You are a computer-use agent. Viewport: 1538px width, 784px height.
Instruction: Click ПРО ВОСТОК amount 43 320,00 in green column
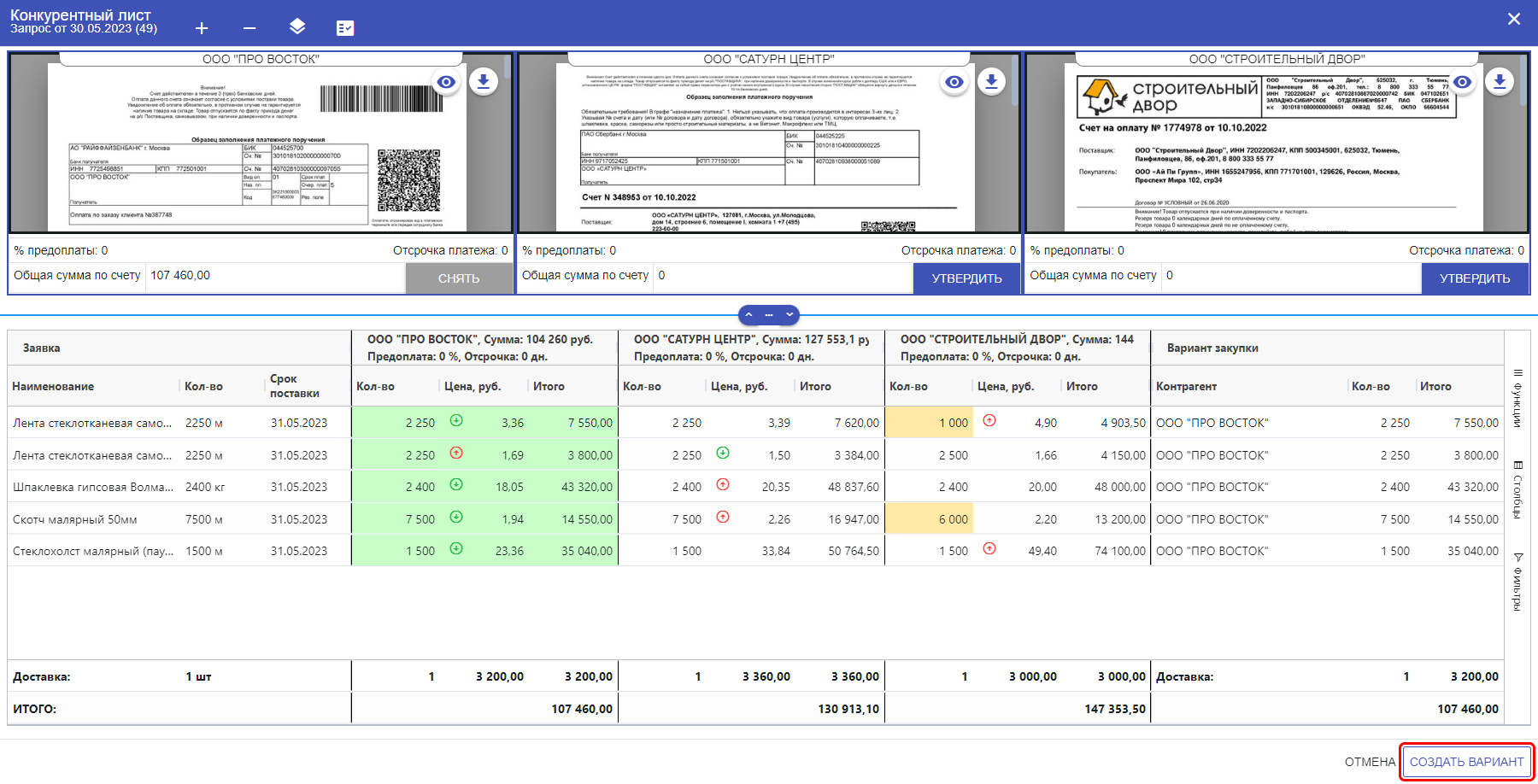(587, 487)
